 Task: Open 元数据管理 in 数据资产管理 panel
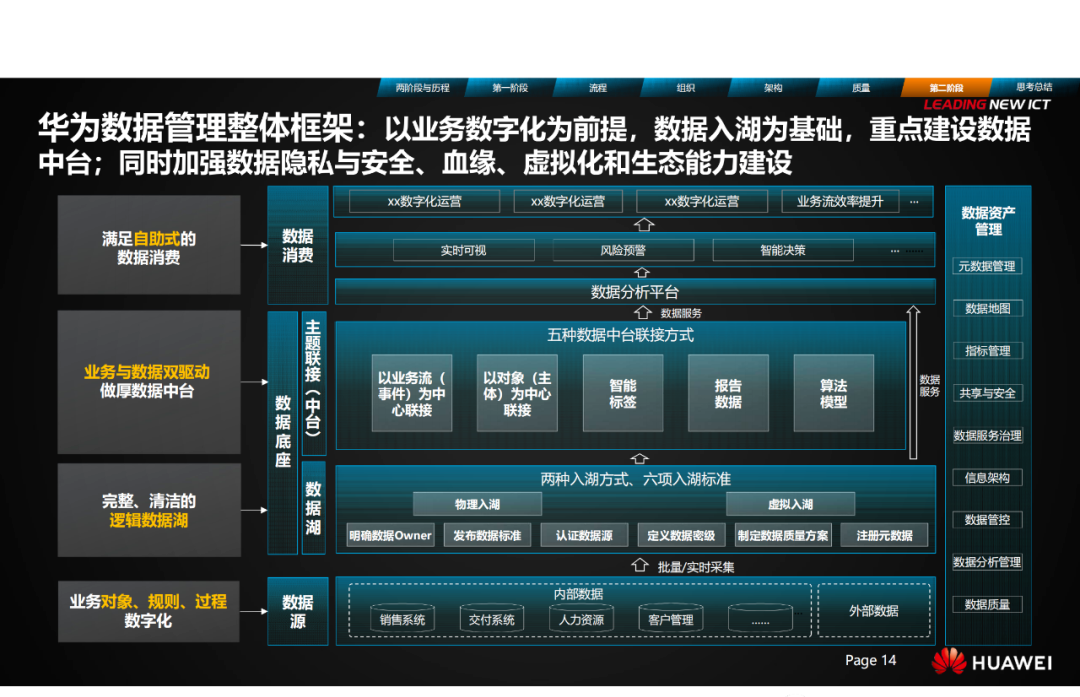click(987, 266)
